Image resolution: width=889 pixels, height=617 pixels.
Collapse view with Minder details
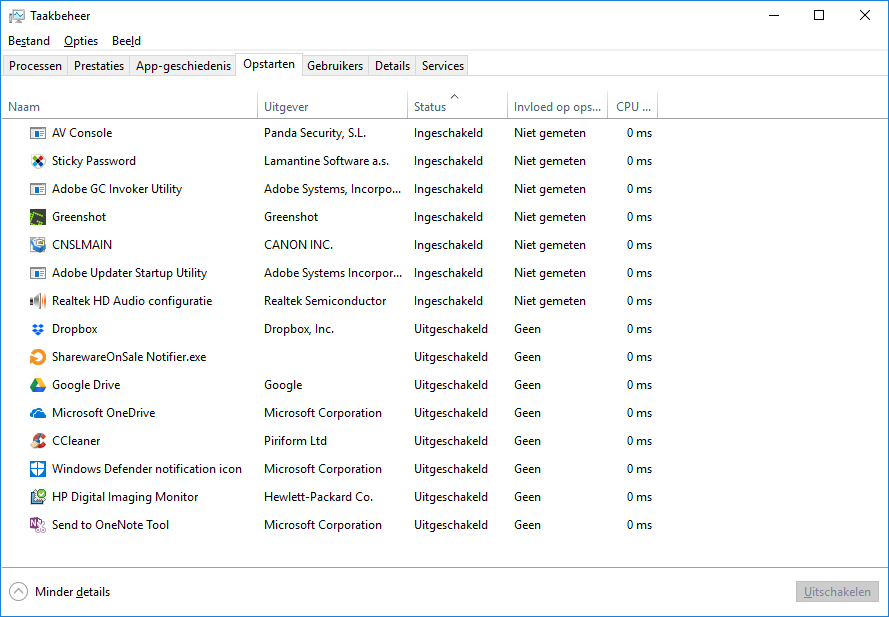coord(61,592)
